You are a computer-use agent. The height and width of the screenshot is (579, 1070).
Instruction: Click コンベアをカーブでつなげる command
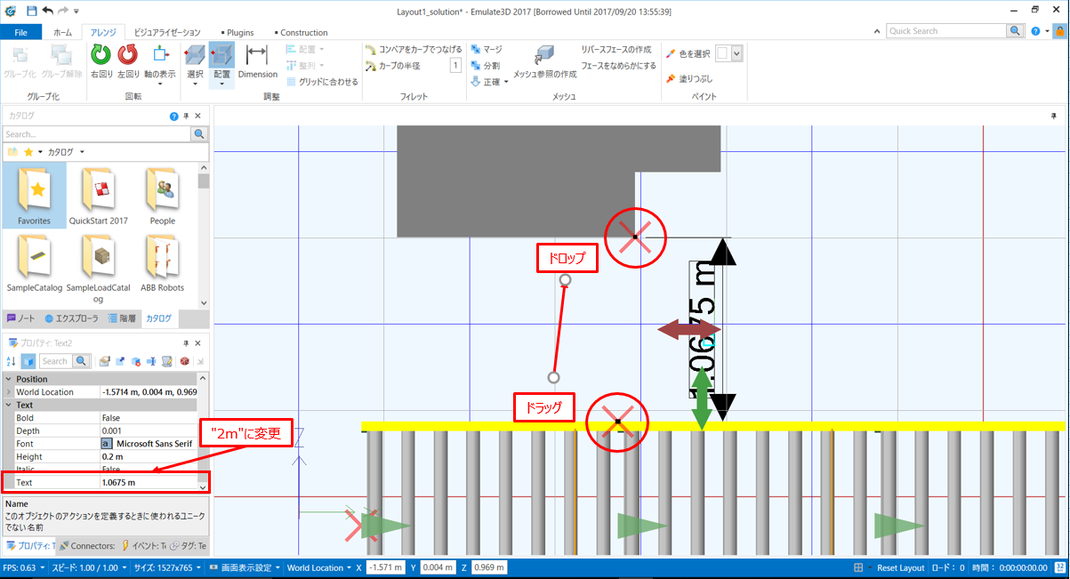point(414,49)
